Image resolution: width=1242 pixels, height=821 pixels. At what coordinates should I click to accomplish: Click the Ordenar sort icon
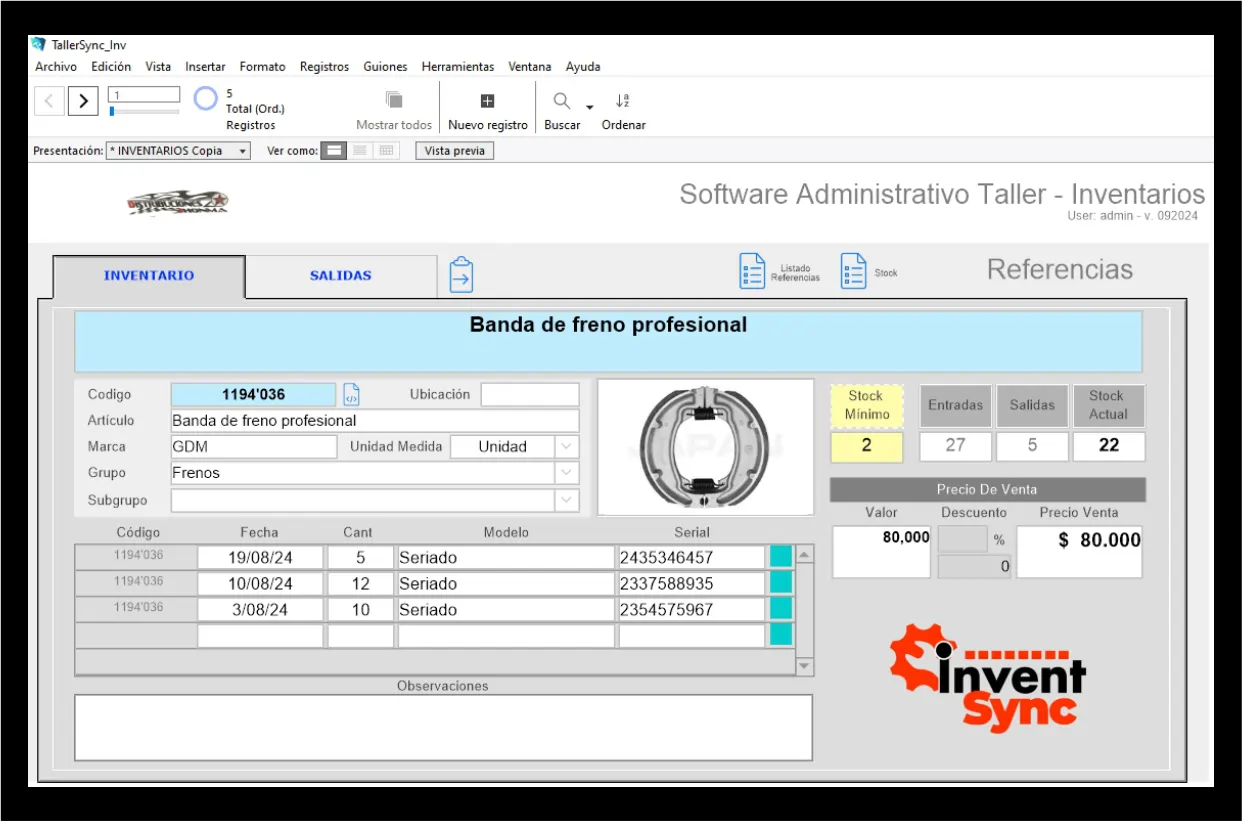tap(622, 101)
